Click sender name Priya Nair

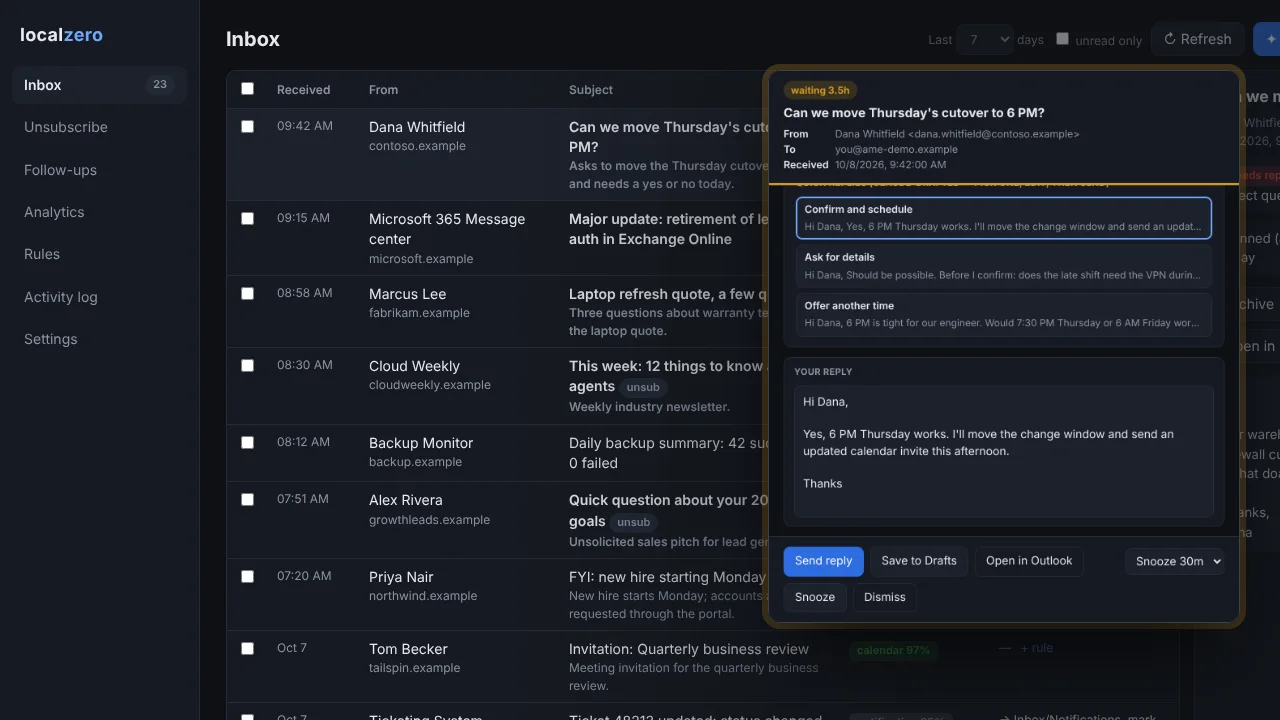click(401, 577)
